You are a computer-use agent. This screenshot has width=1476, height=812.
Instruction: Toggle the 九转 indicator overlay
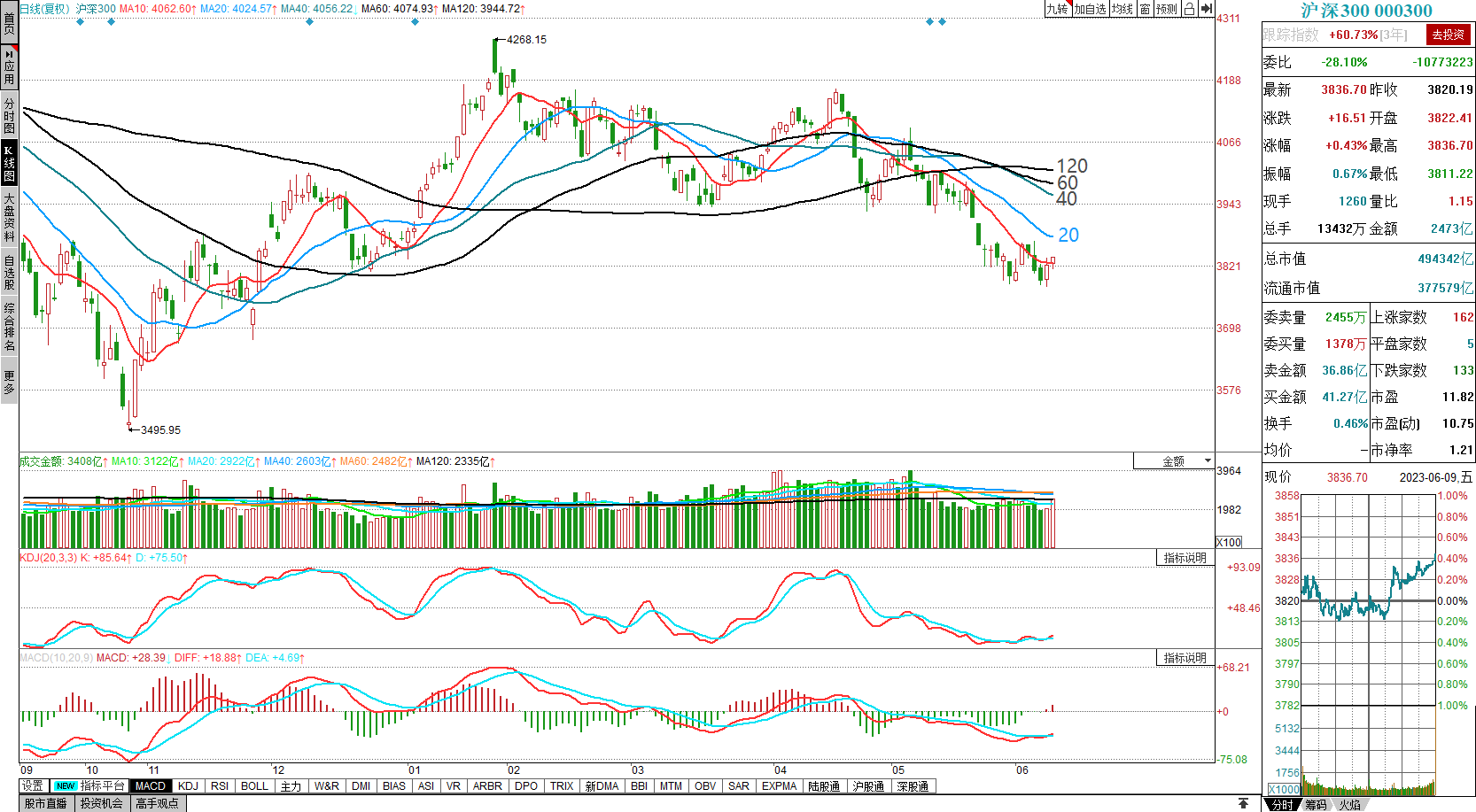pos(1057,9)
